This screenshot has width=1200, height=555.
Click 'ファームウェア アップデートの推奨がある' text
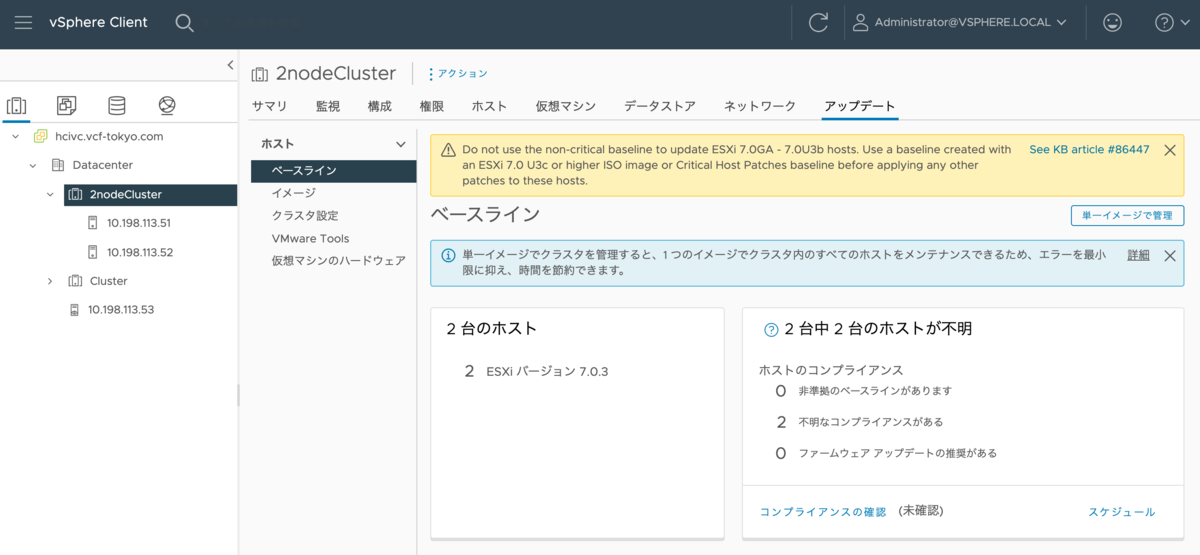pos(897,453)
